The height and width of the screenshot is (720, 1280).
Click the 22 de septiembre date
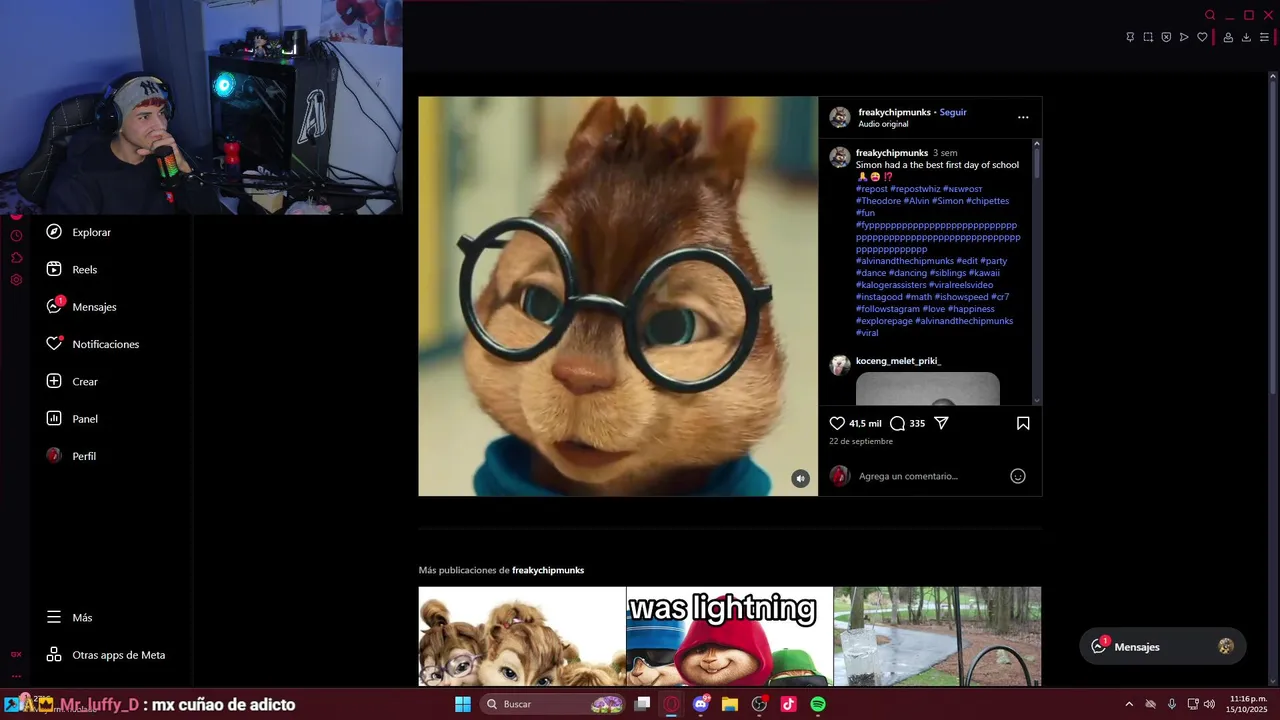click(x=861, y=441)
